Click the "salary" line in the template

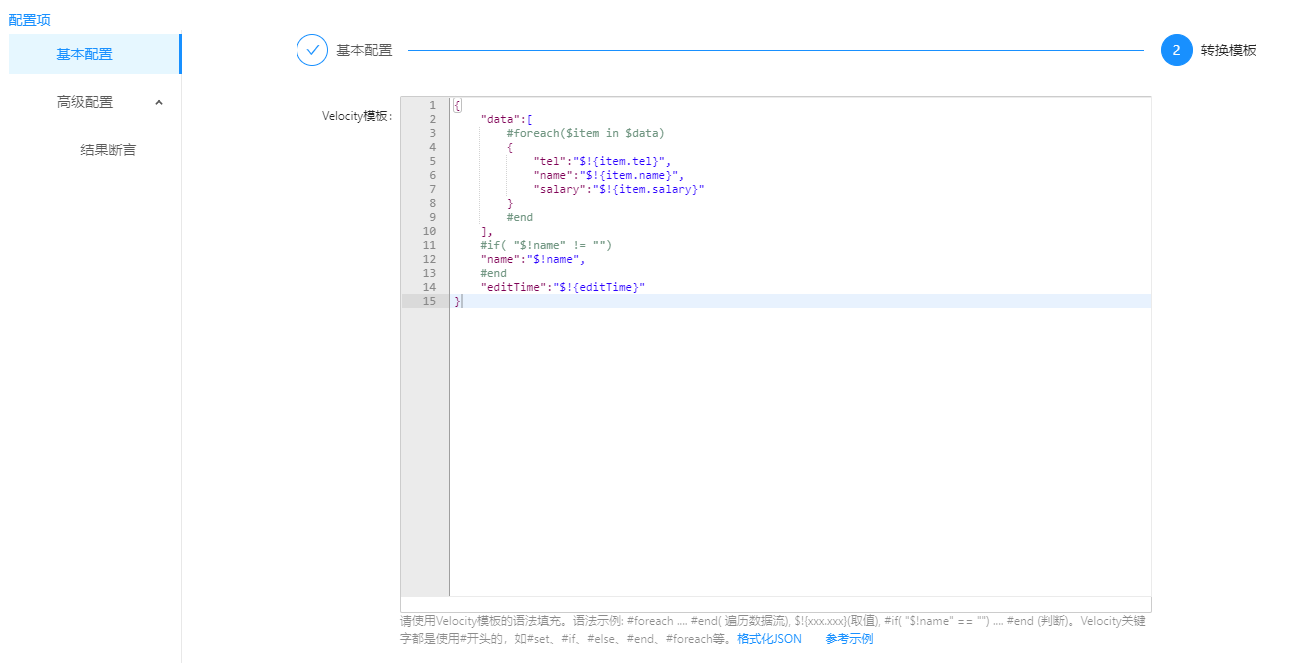(618, 189)
